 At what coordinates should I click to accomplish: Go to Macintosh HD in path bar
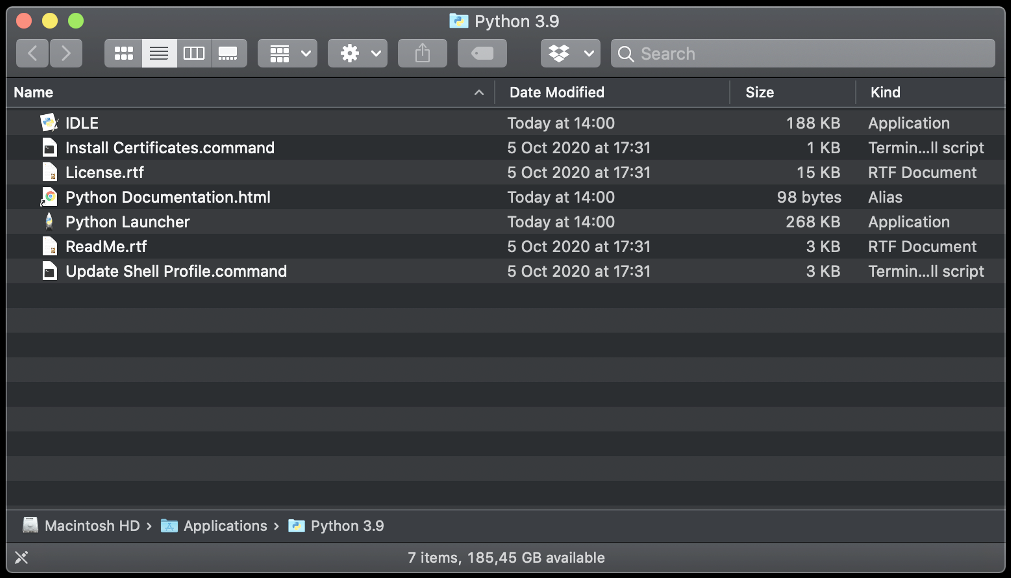pyautogui.click(x=91, y=526)
